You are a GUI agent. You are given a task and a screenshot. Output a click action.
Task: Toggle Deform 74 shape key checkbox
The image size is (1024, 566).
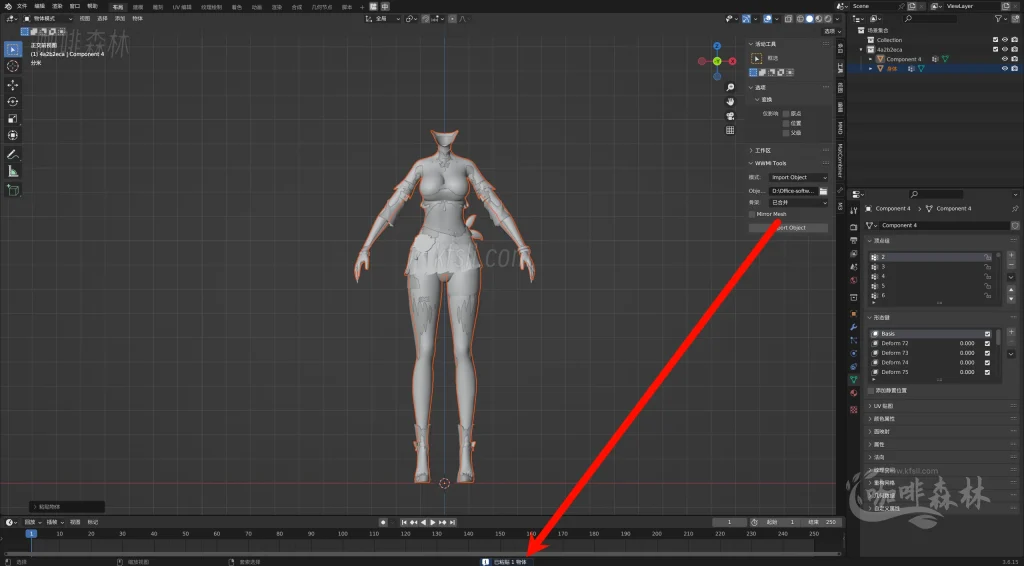pyautogui.click(x=987, y=362)
